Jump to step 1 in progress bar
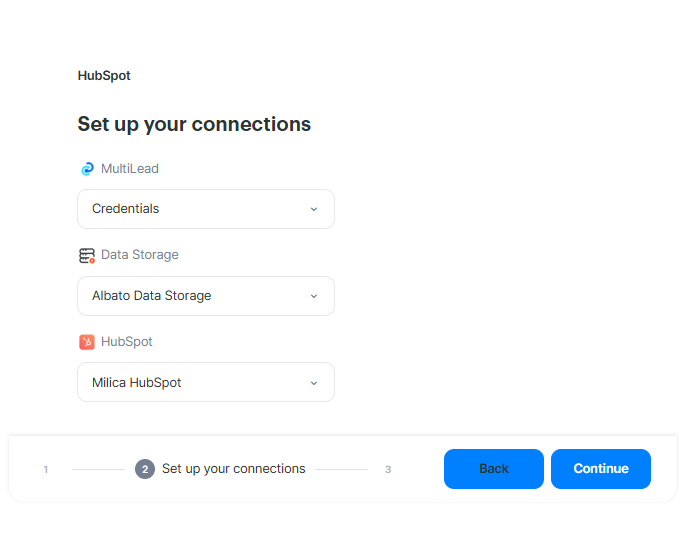 [46, 469]
